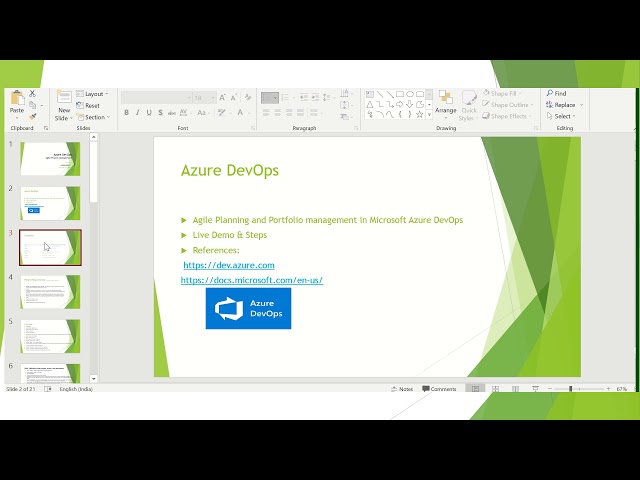640x480 pixels.
Task: Open the Section dropdown
Action: (x=94, y=117)
